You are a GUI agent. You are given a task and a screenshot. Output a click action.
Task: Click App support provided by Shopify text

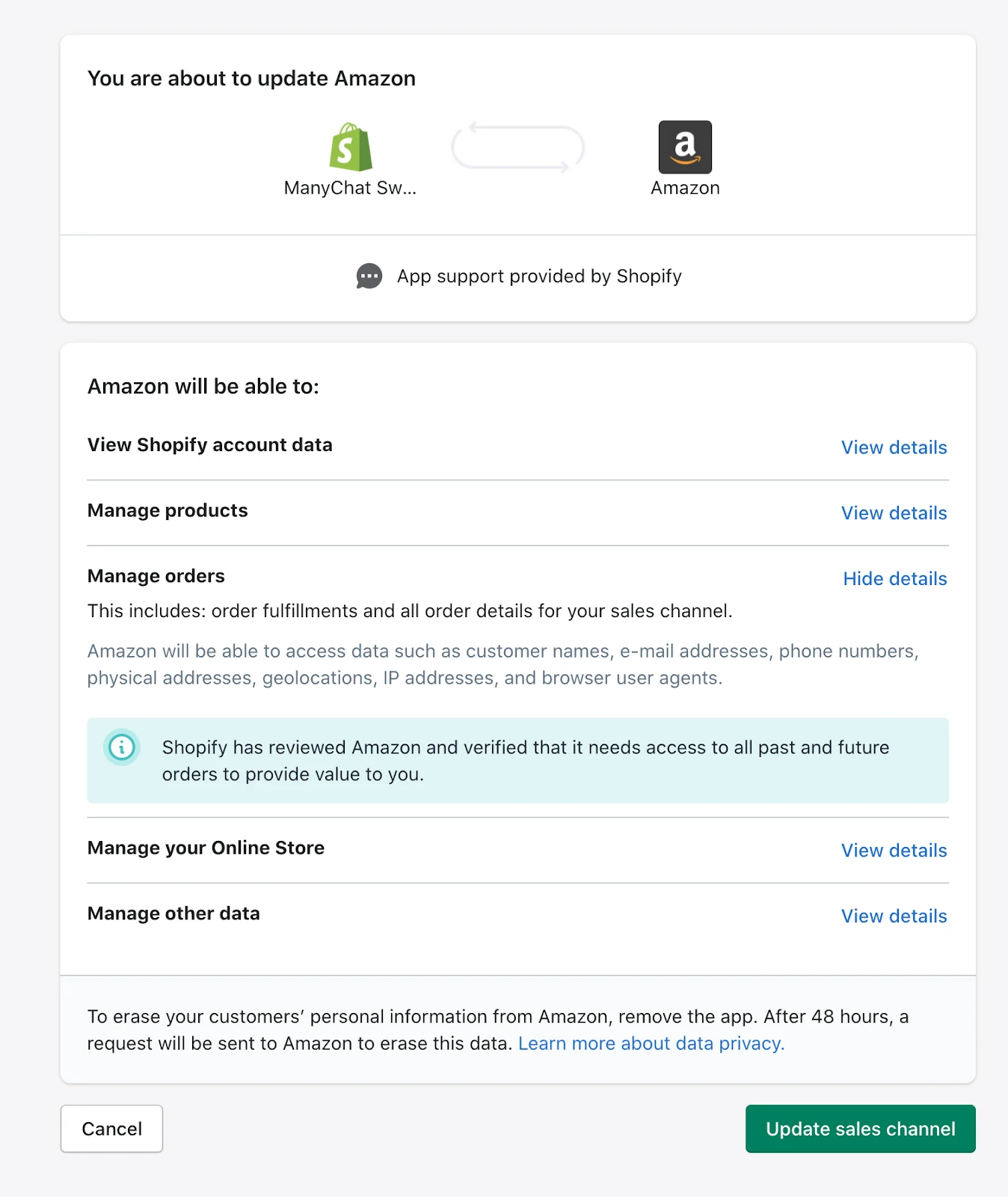539,277
